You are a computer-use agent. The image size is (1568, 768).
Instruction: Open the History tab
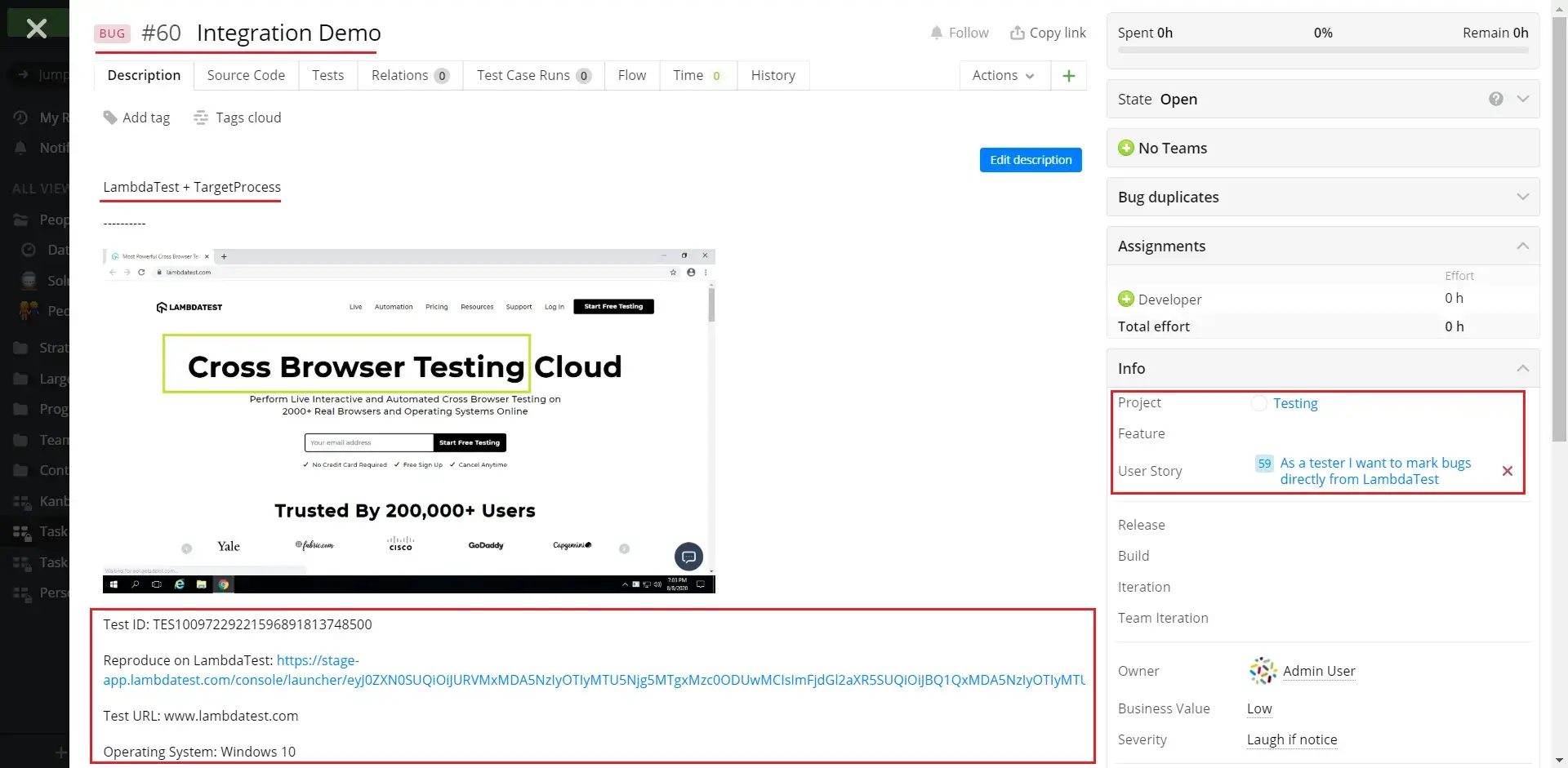point(773,75)
